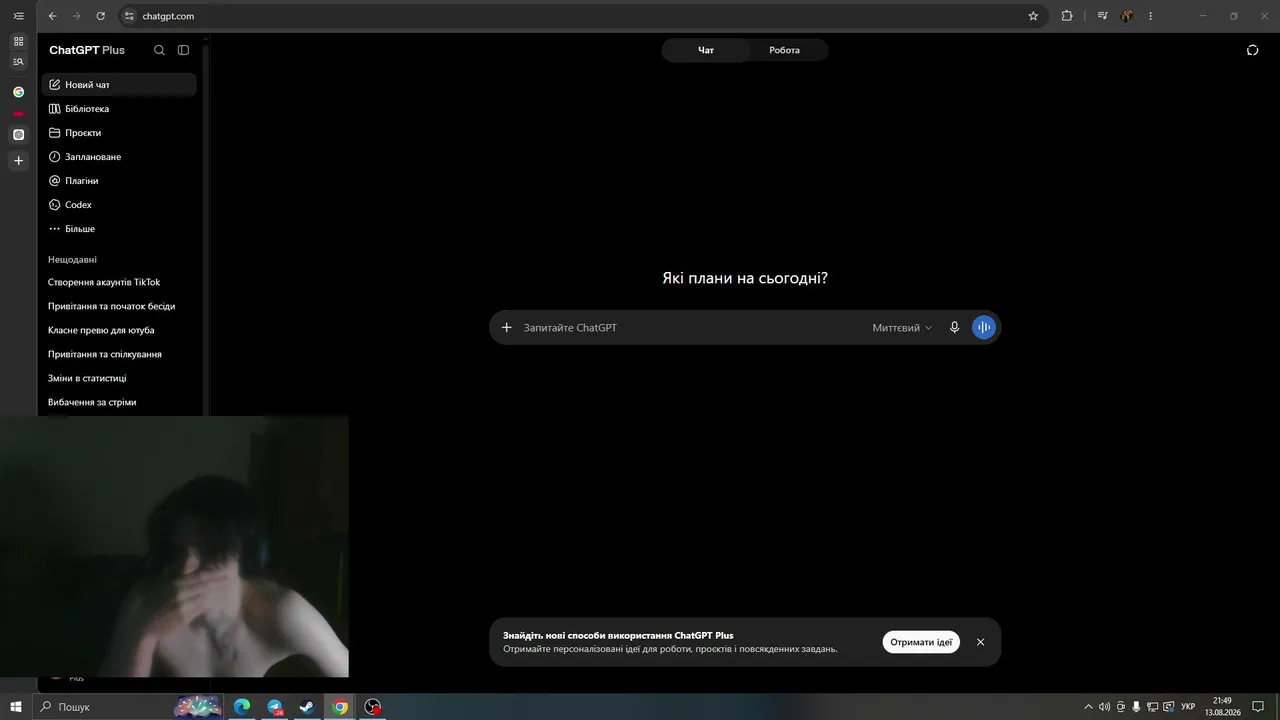This screenshot has width=1280, height=720.
Task: Click the tray microphone icon
Action: click(x=1136, y=707)
